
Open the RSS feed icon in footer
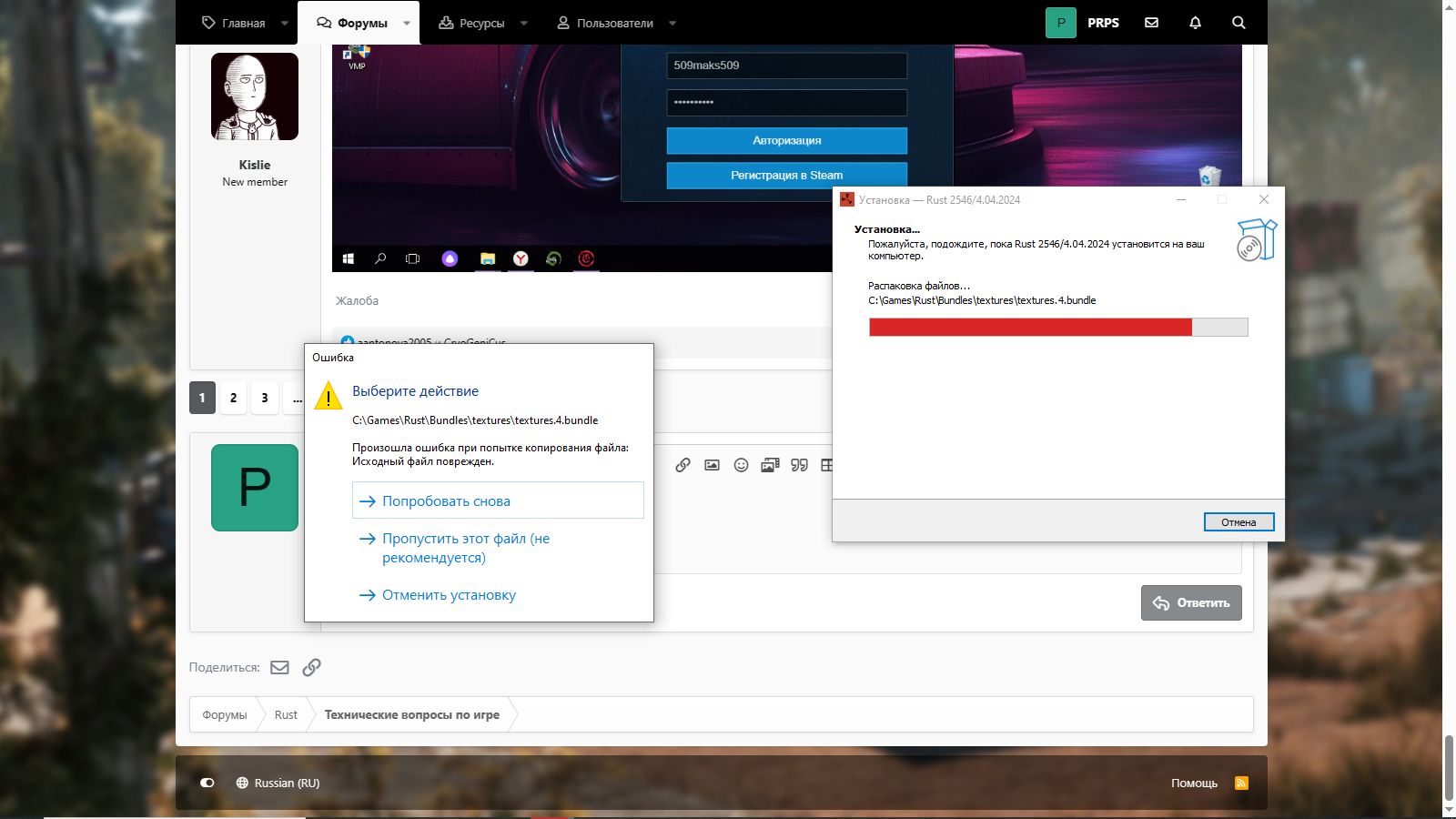[1241, 783]
